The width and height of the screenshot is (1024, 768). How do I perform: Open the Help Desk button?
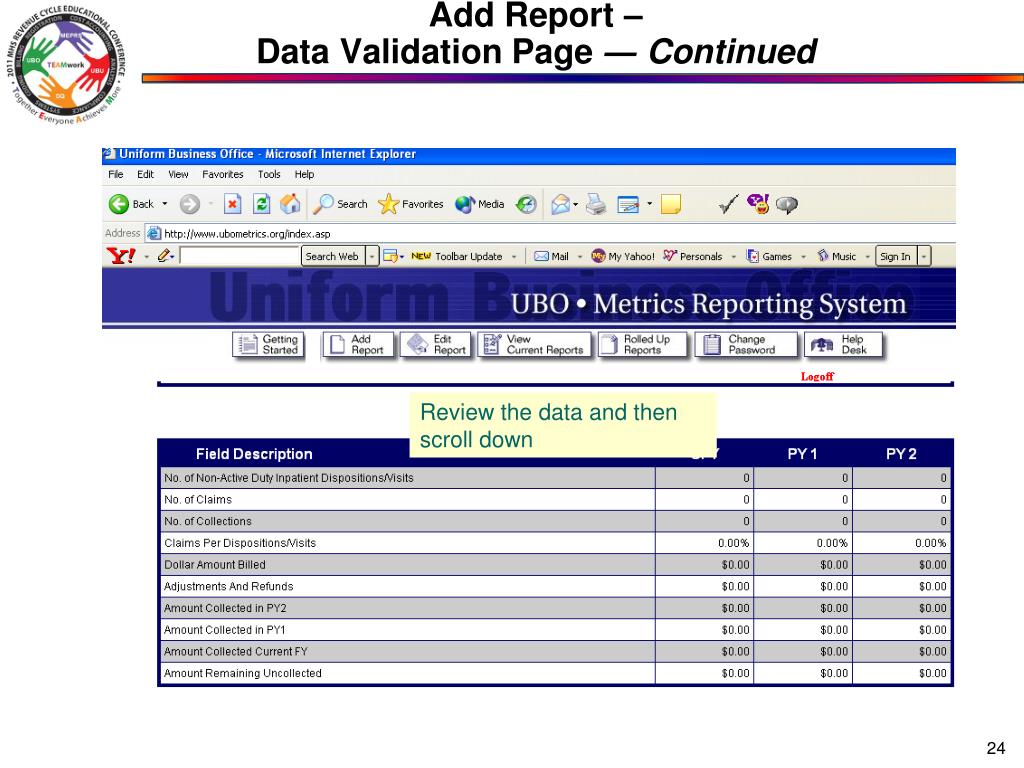[843, 344]
